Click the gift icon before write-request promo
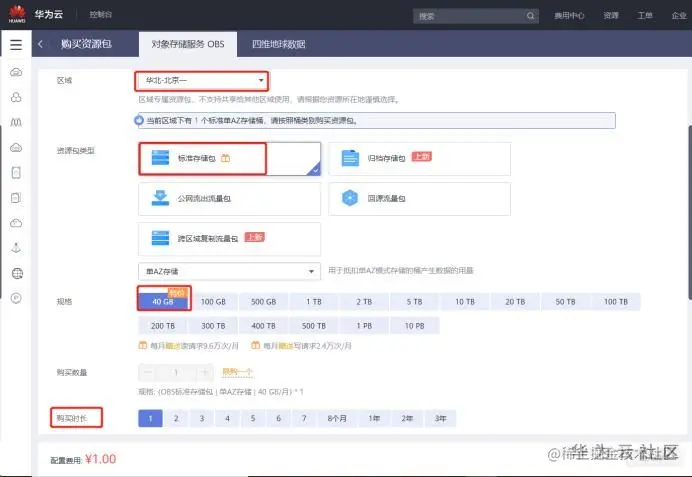 (x=255, y=345)
